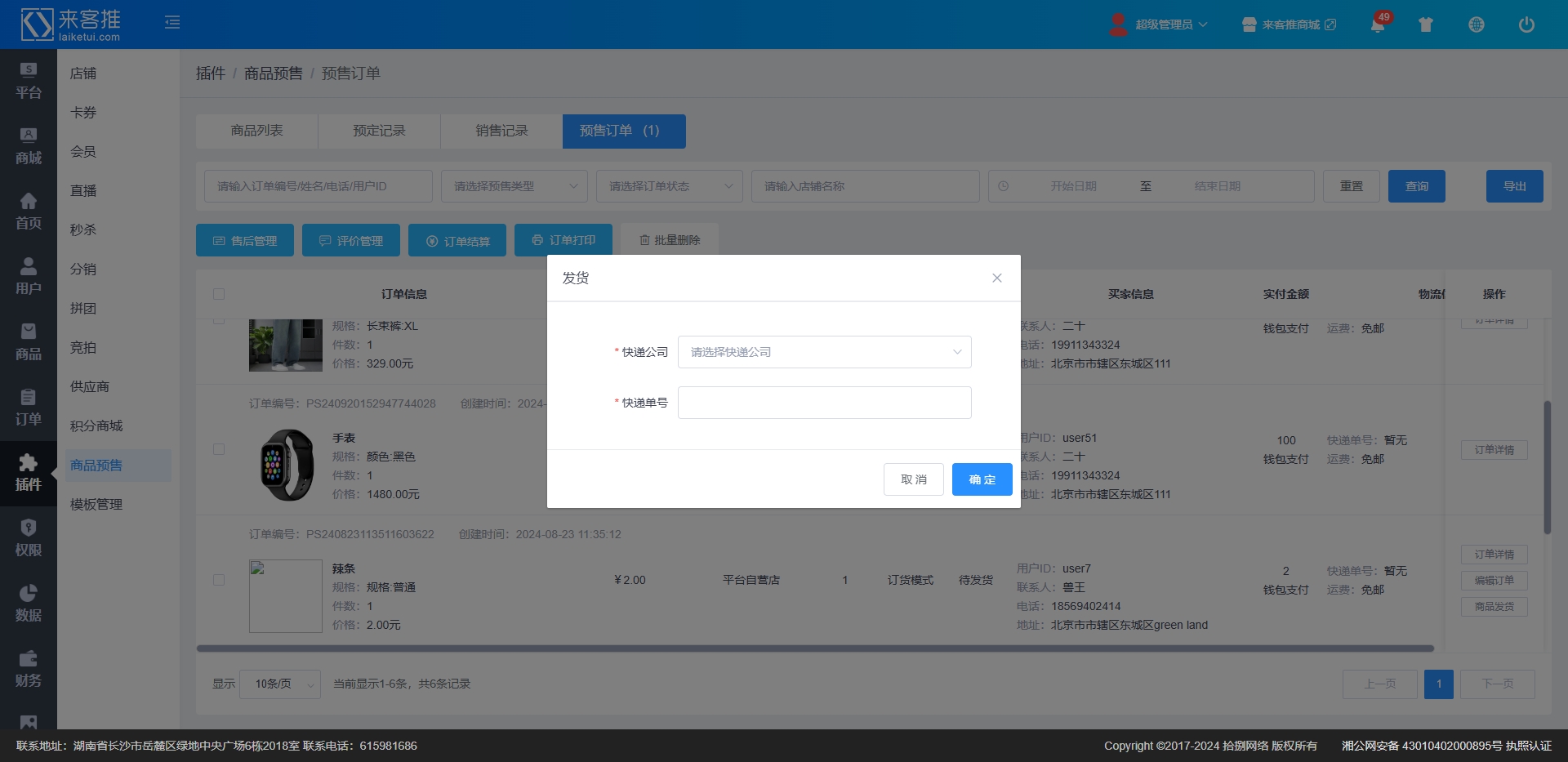Screen dimensions: 1568x762
Task: Check the 辣条 order row checkbox
Action: [x=219, y=580]
